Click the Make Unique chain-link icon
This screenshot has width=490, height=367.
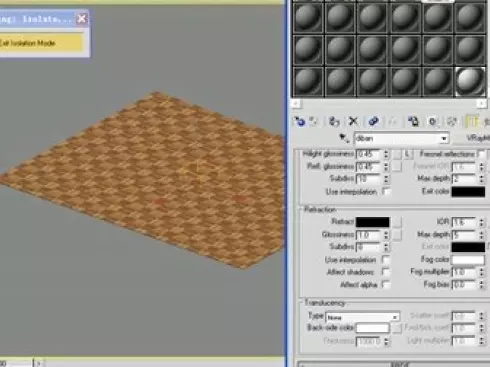[x=373, y=122]
